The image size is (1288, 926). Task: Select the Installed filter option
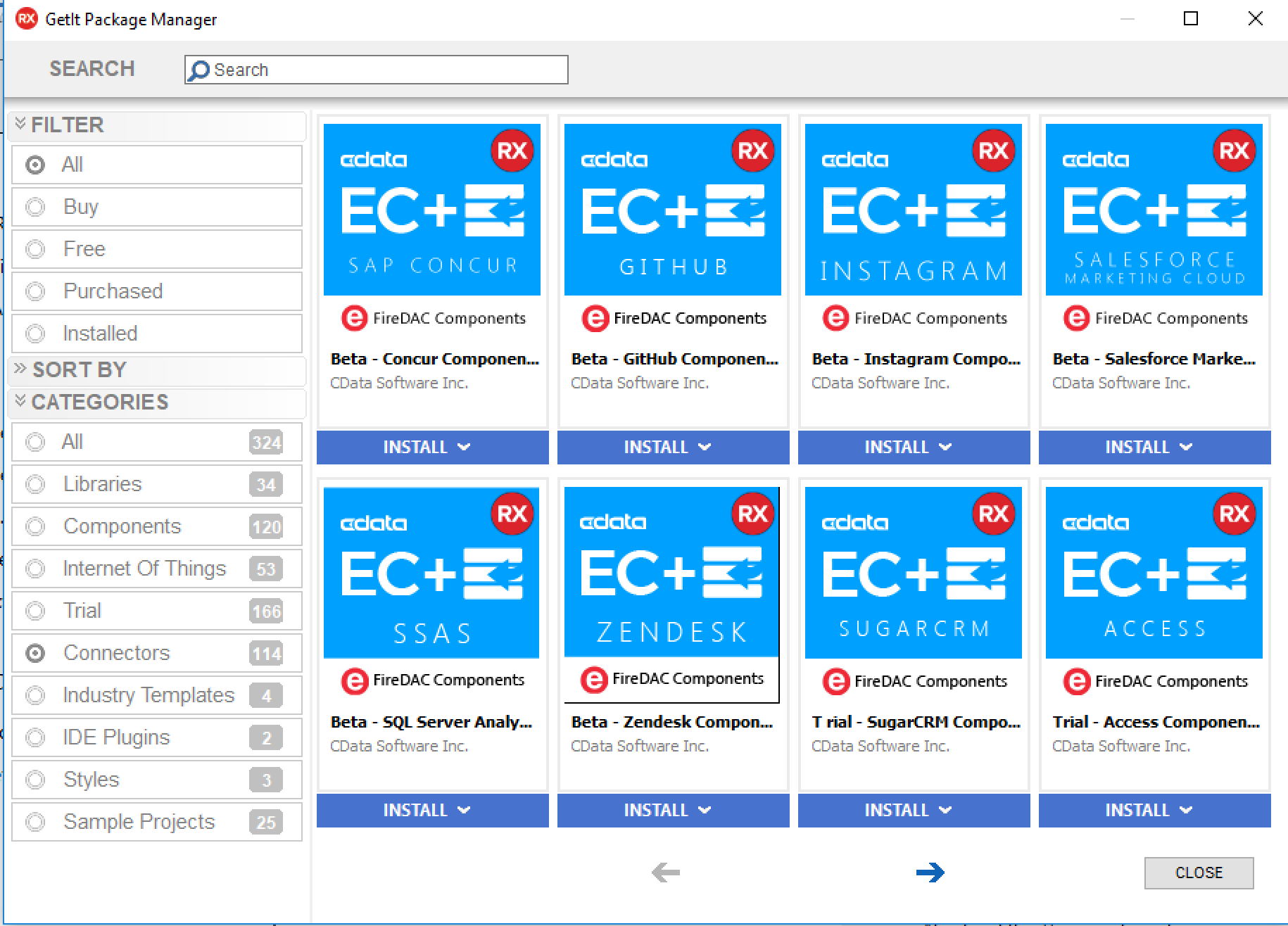pyautogui.click(x=157, y=334)
